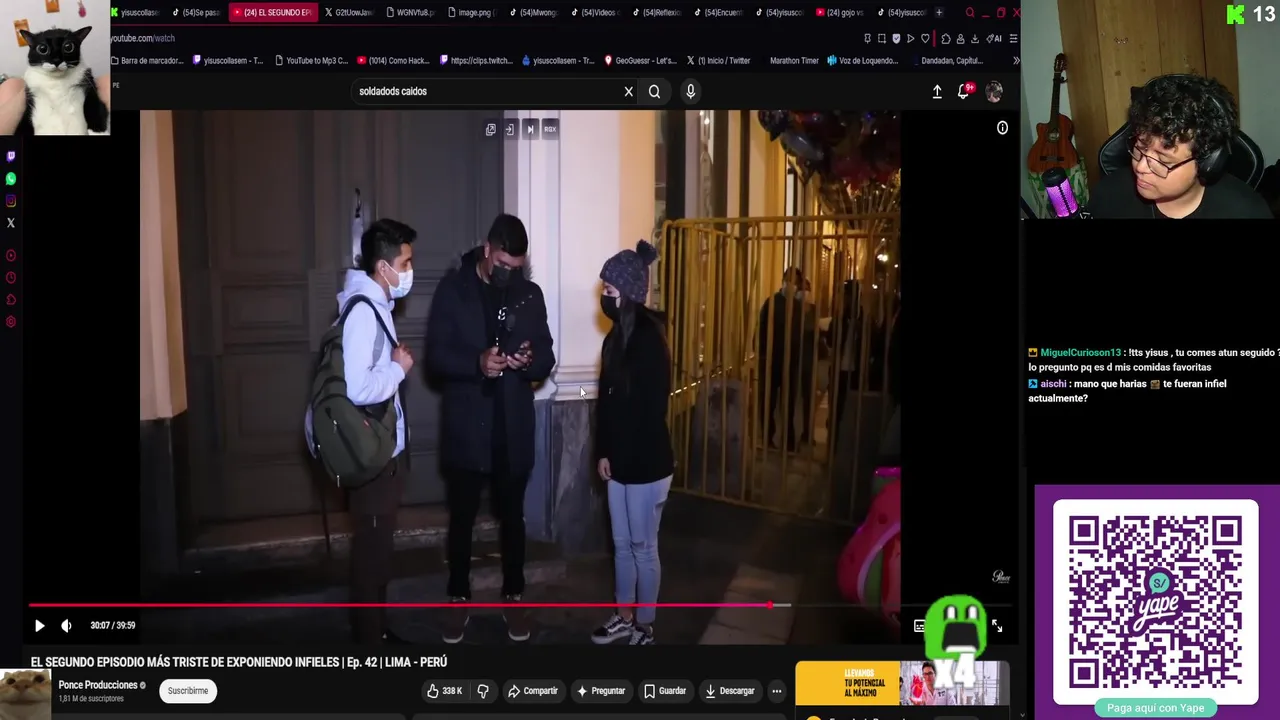The width and height of the screenshot is (1280, 720).
Task: Click the Descargar download button
Action: (730, 691)
